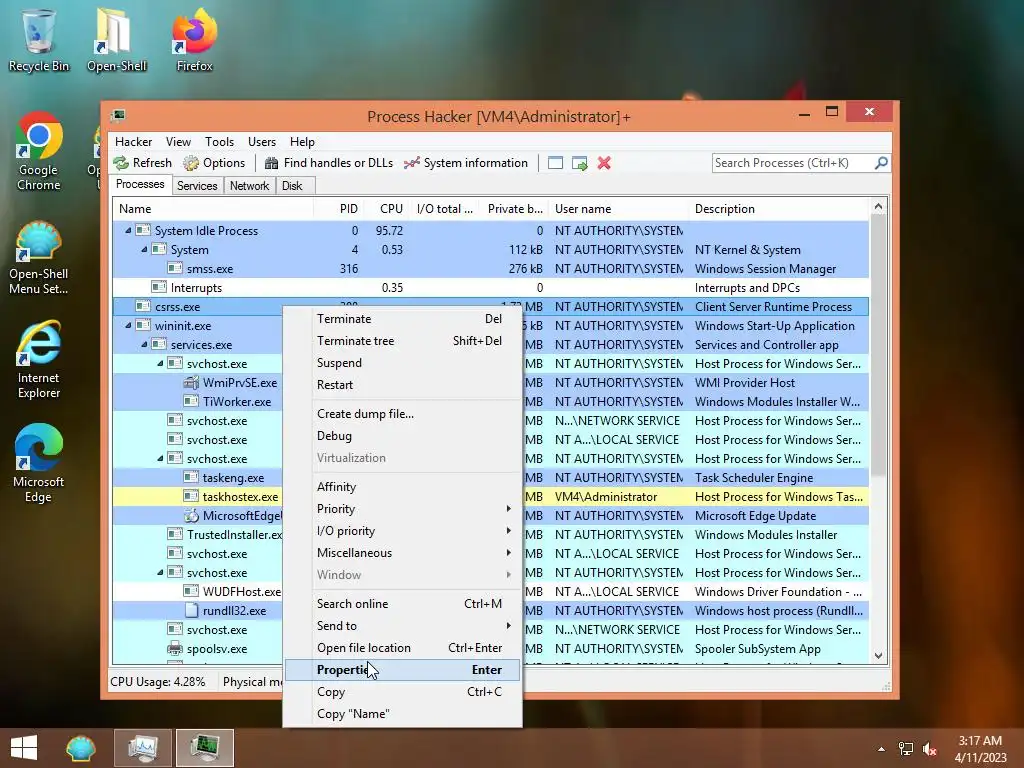Image resolution: width=1024 pixels, height=768 pixels.
Task: Choose Open file location
Action: pyautogui.click(x=402, y=648)
